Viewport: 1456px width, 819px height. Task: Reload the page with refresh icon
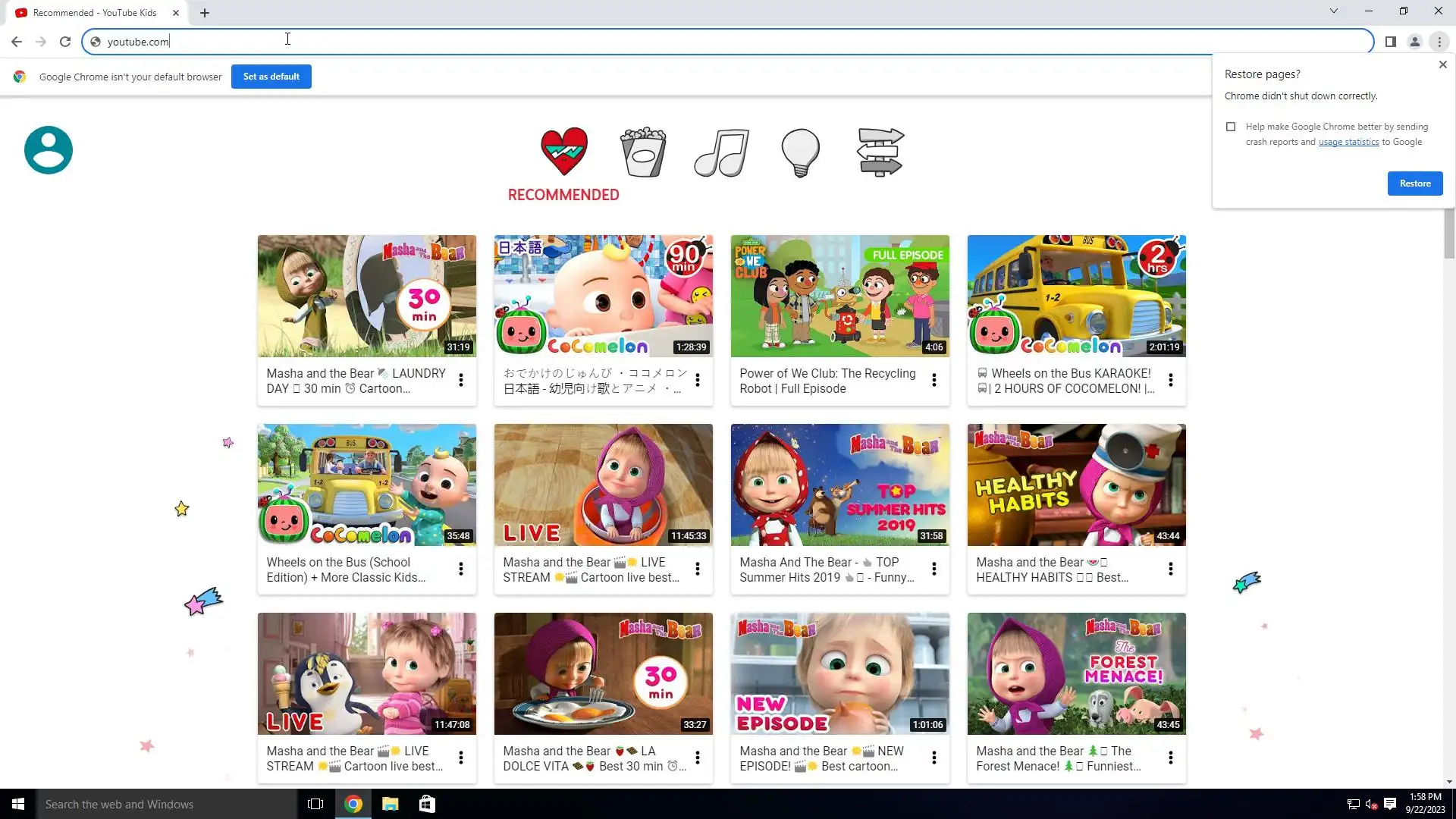coord(65,42)
